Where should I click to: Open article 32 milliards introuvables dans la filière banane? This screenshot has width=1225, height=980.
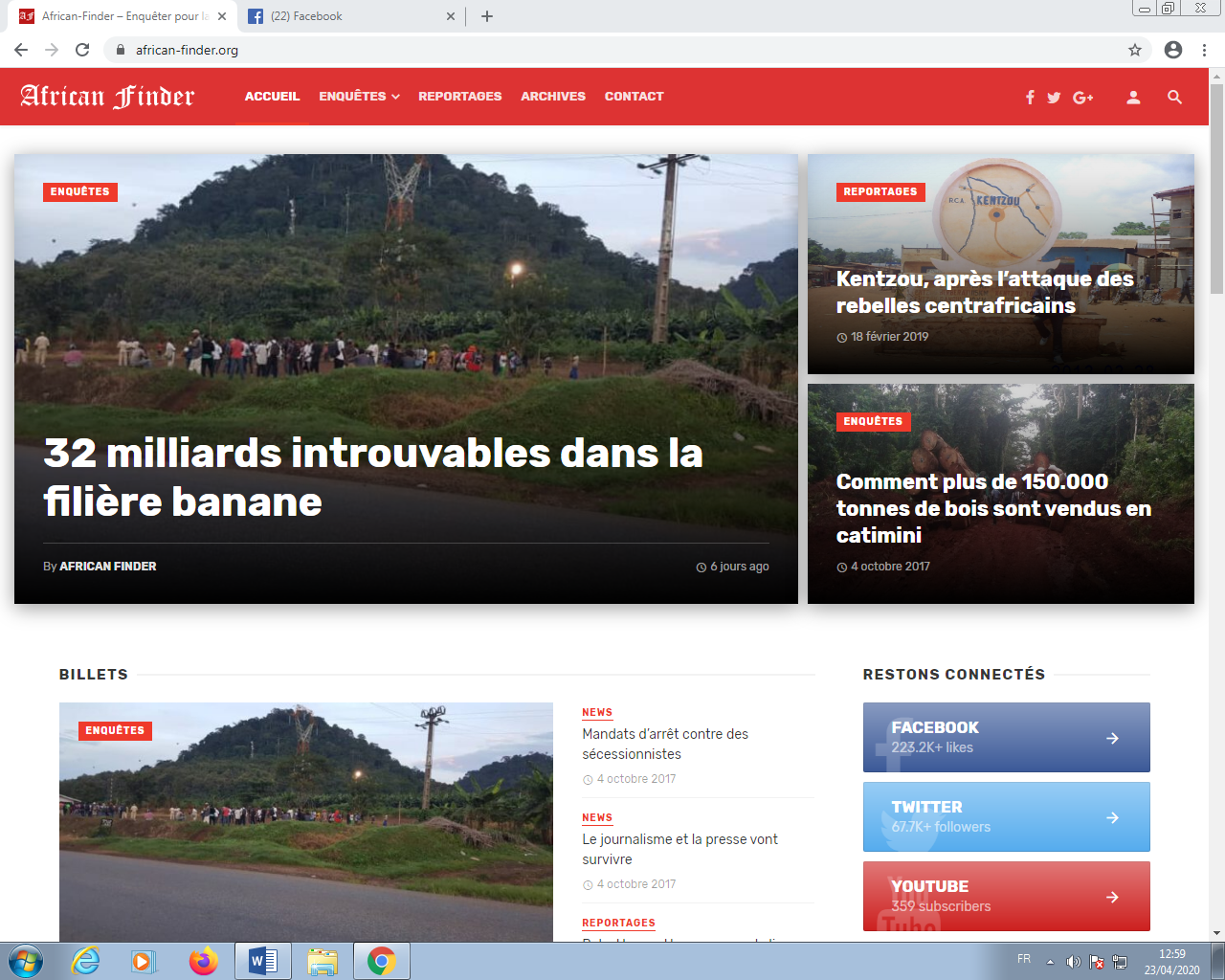(x=373, y=477)
